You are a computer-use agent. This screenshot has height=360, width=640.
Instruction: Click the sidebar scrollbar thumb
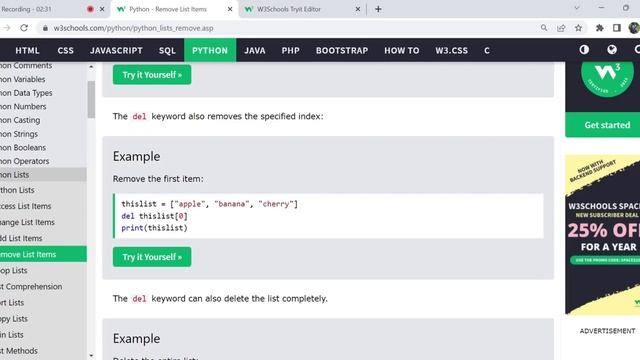click(x=91, y=99)
